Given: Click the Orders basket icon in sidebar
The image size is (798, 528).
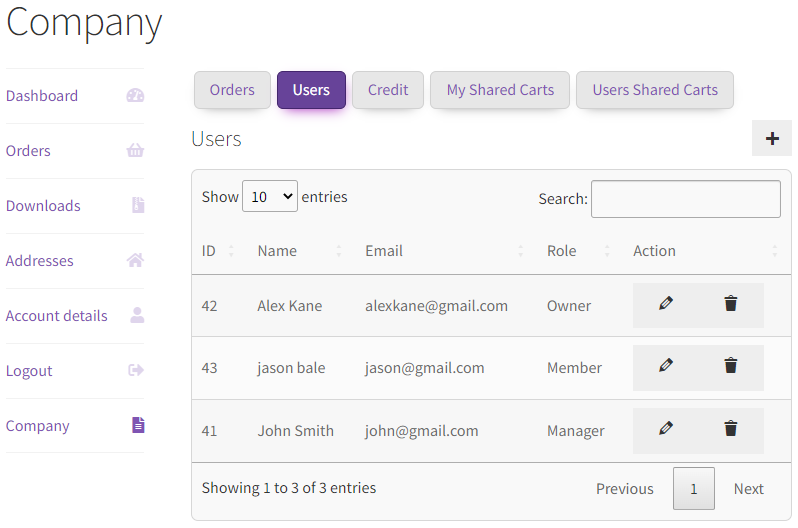Looking at the screenshot, I should click(x=135, y=150).
